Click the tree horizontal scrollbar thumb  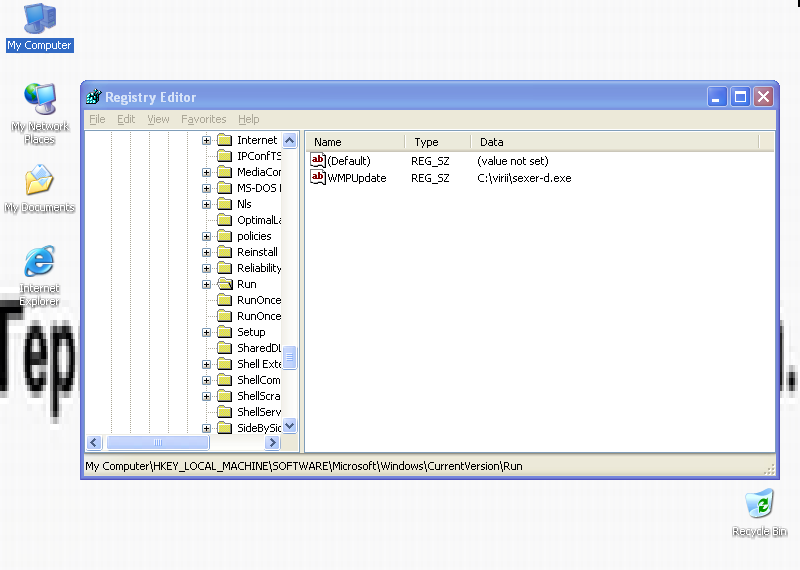[x=158, y=442]
